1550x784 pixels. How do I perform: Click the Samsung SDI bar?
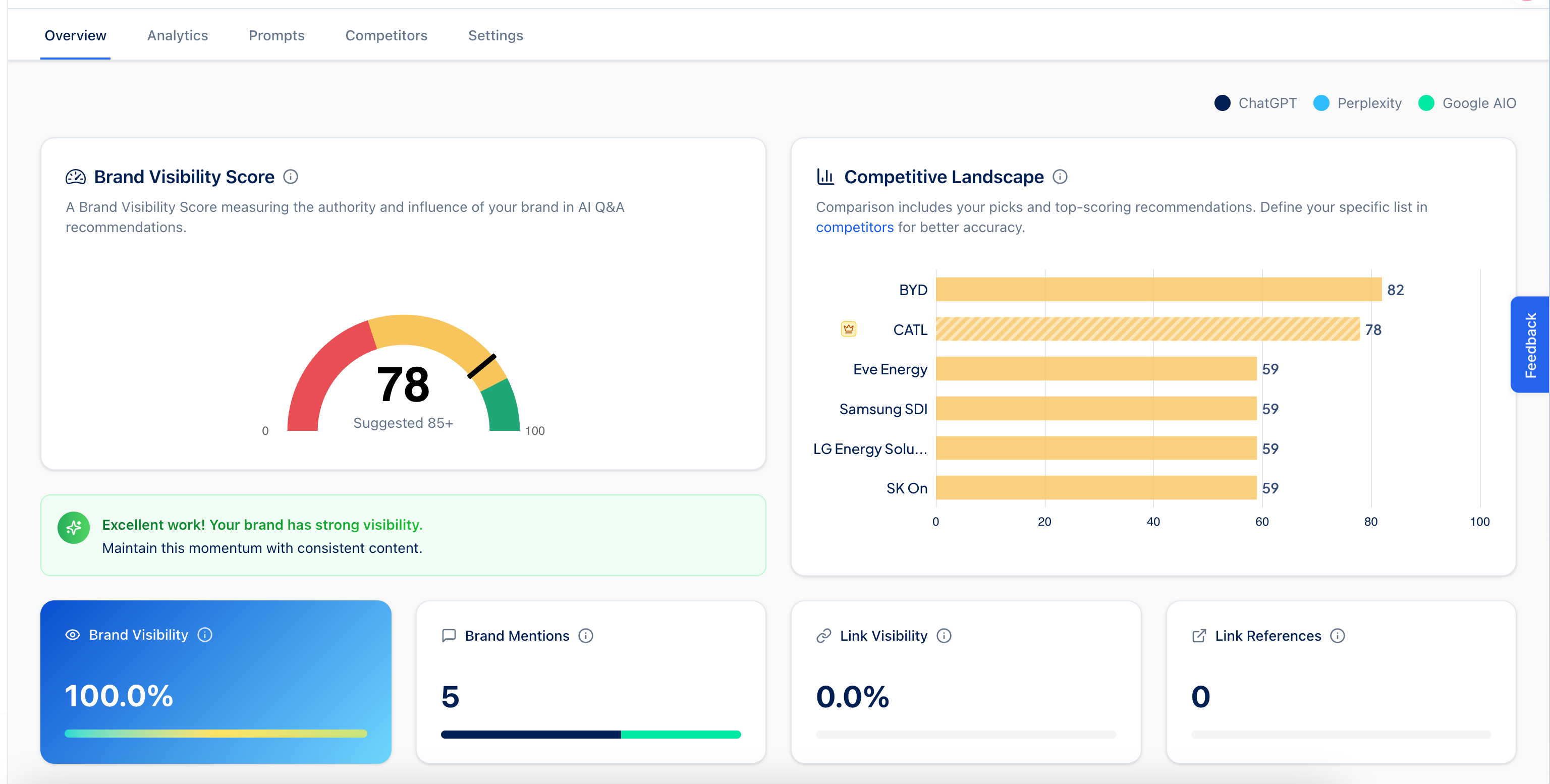(x=1096, y=409)
